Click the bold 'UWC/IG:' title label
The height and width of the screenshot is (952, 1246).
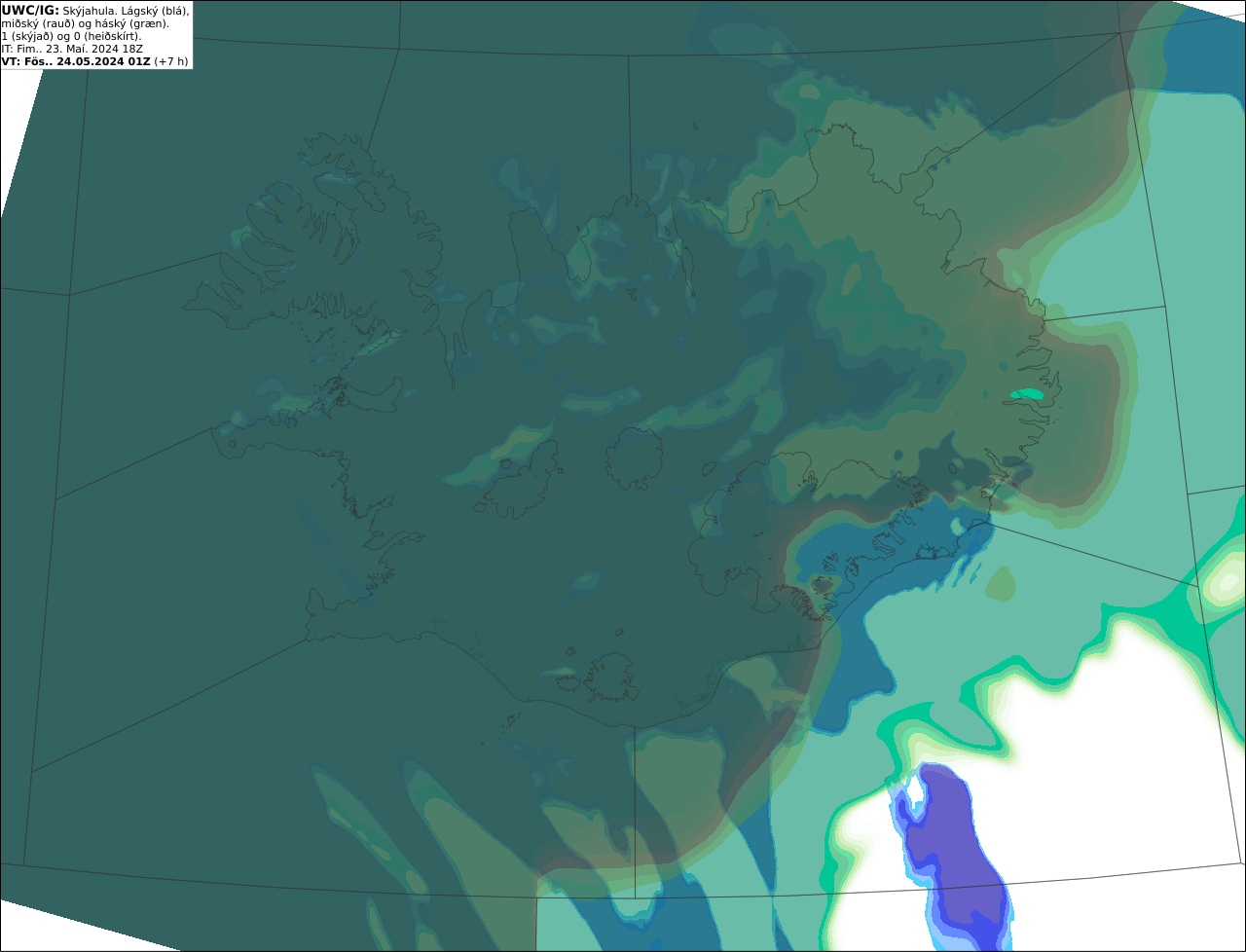pos(30,10)
